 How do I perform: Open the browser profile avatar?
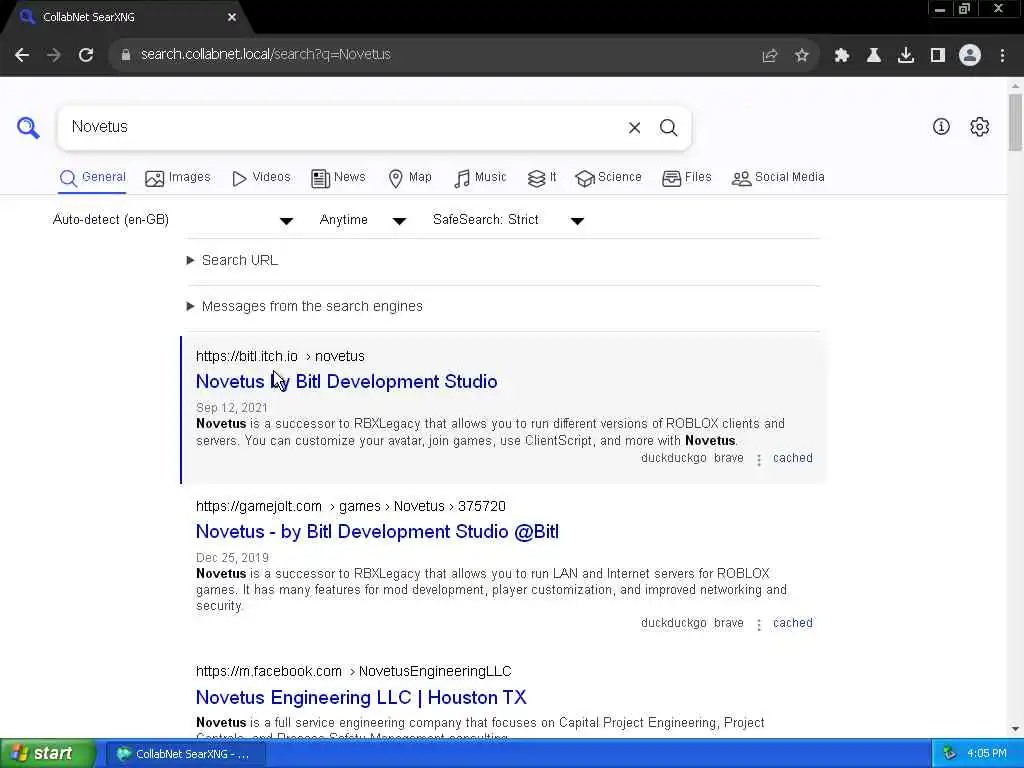click(x=970, y=55)
